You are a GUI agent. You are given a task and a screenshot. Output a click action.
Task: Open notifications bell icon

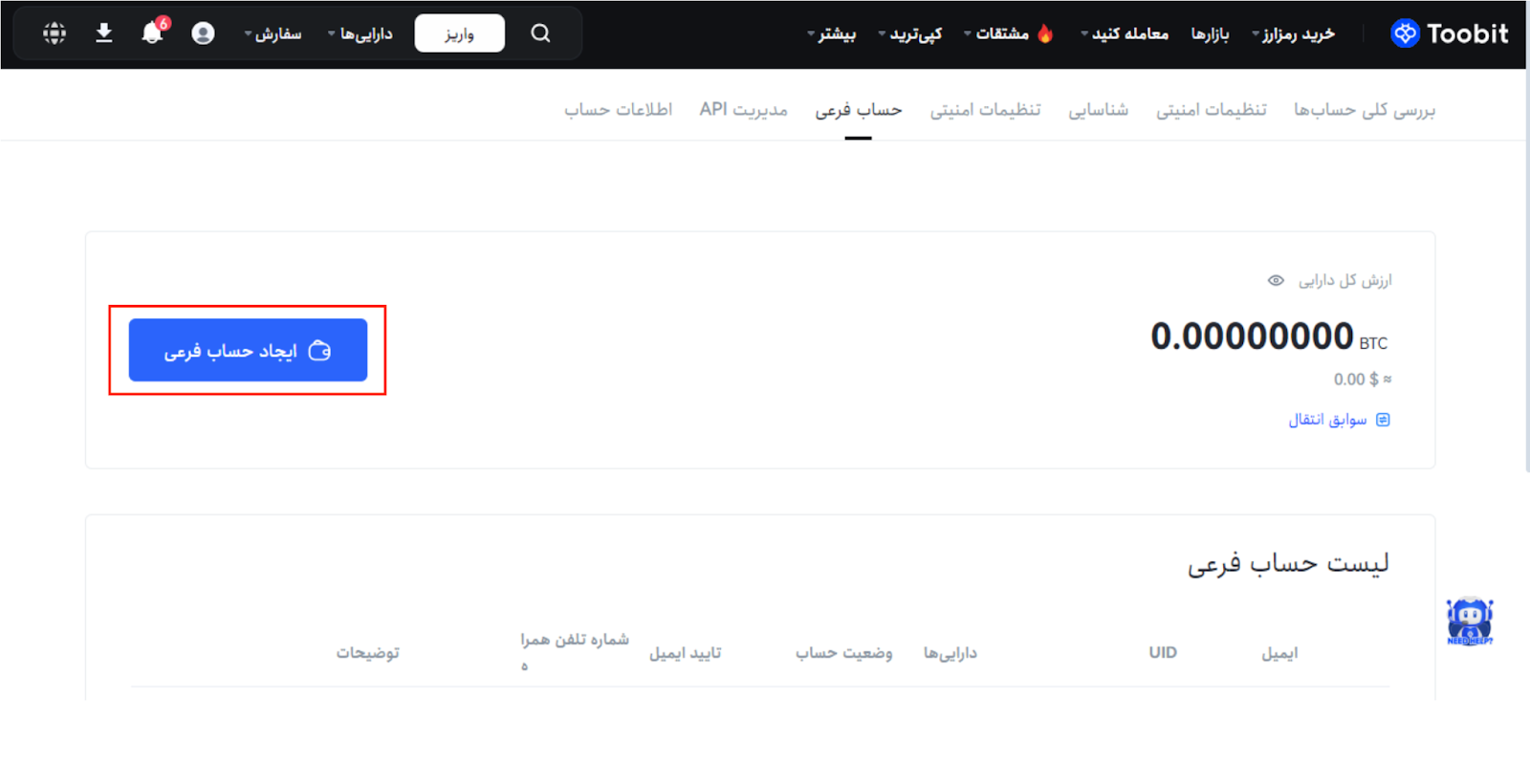pos(153,33)
